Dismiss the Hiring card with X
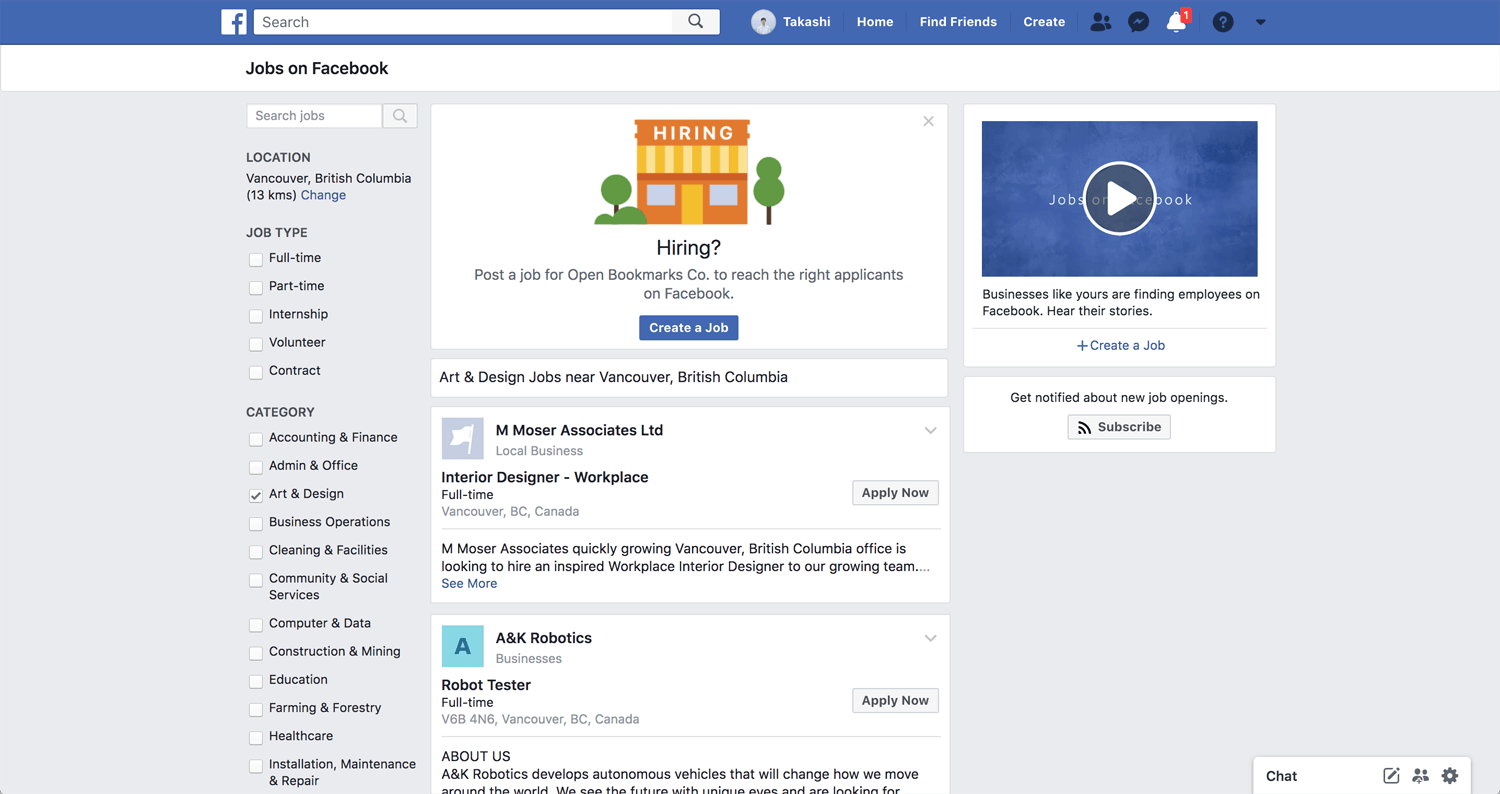 (x=928, y=121)
